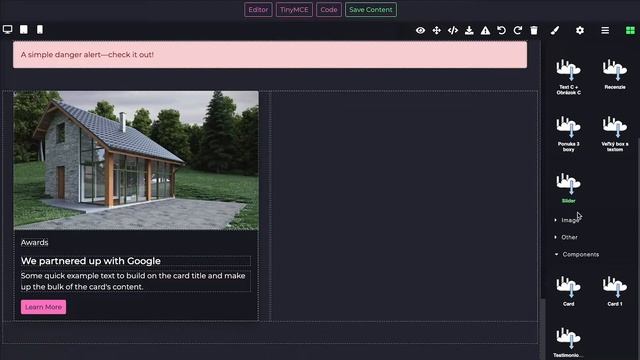Switch to desktop device preview
The width and height of the screenshot is (640, 360).
pyautogui.click(x=7, y=29)
